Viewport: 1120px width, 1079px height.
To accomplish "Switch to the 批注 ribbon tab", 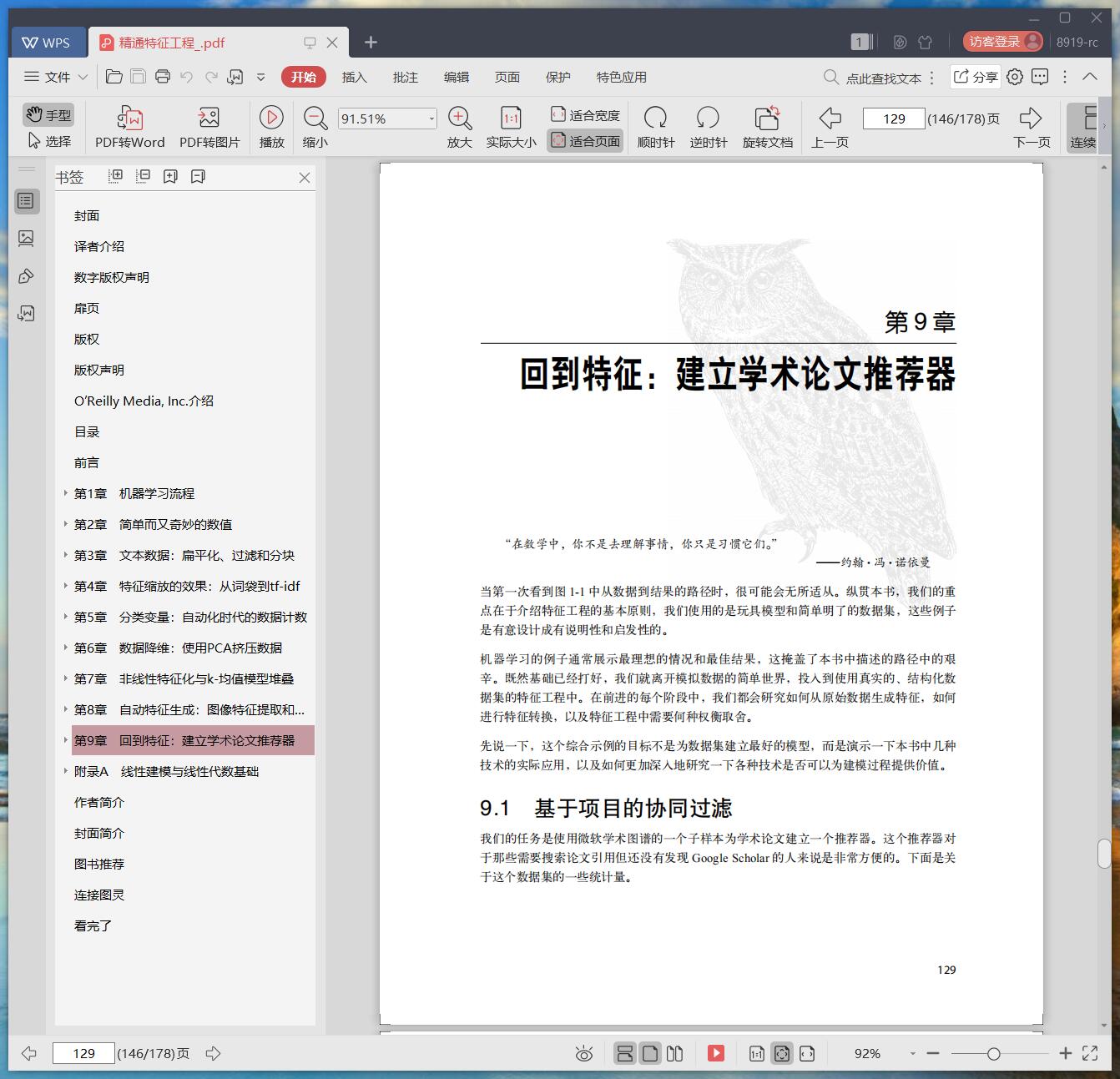I will pyautogui.click(x=406, y=77).
